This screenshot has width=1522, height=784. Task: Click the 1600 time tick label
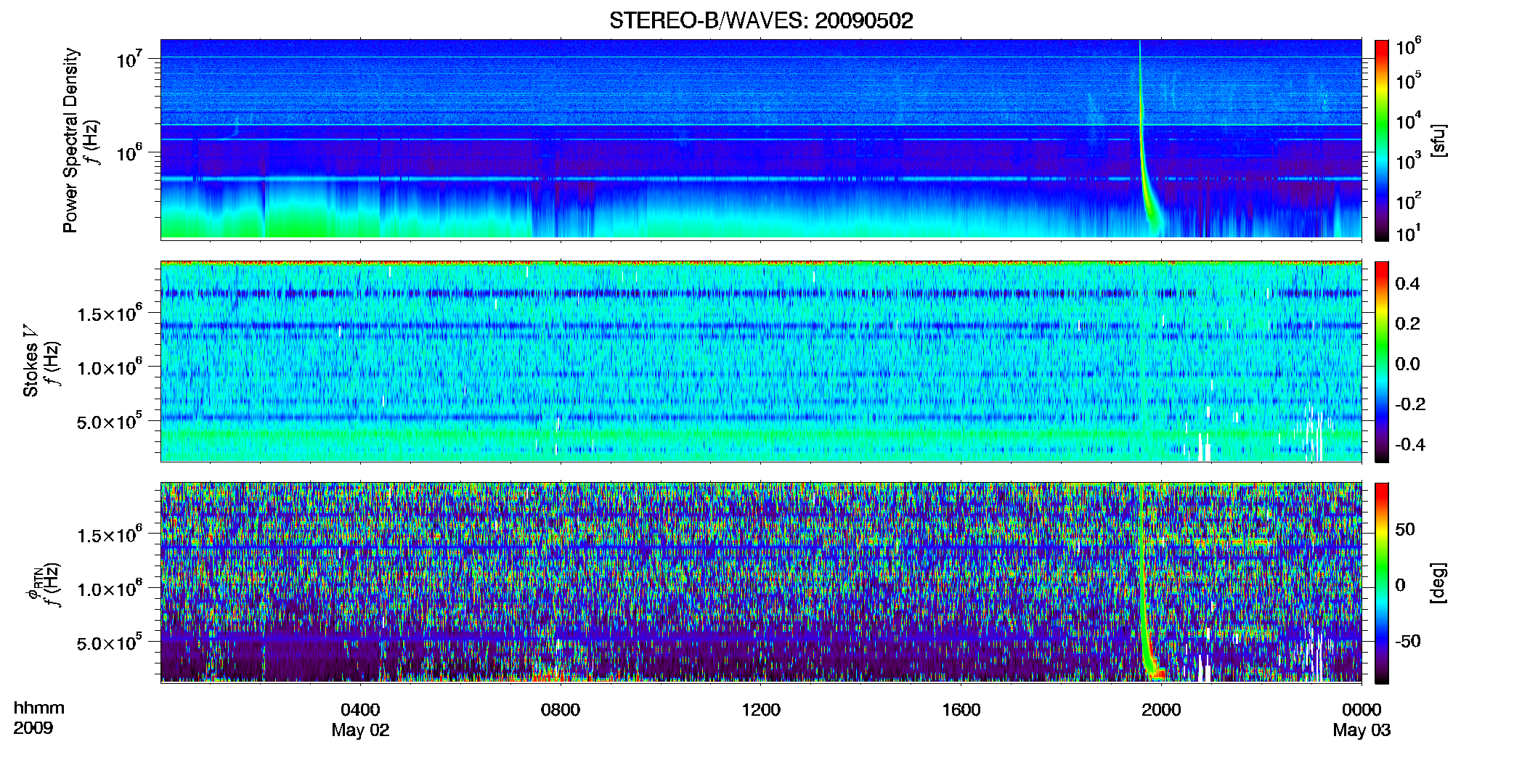[x=961, y=709]
